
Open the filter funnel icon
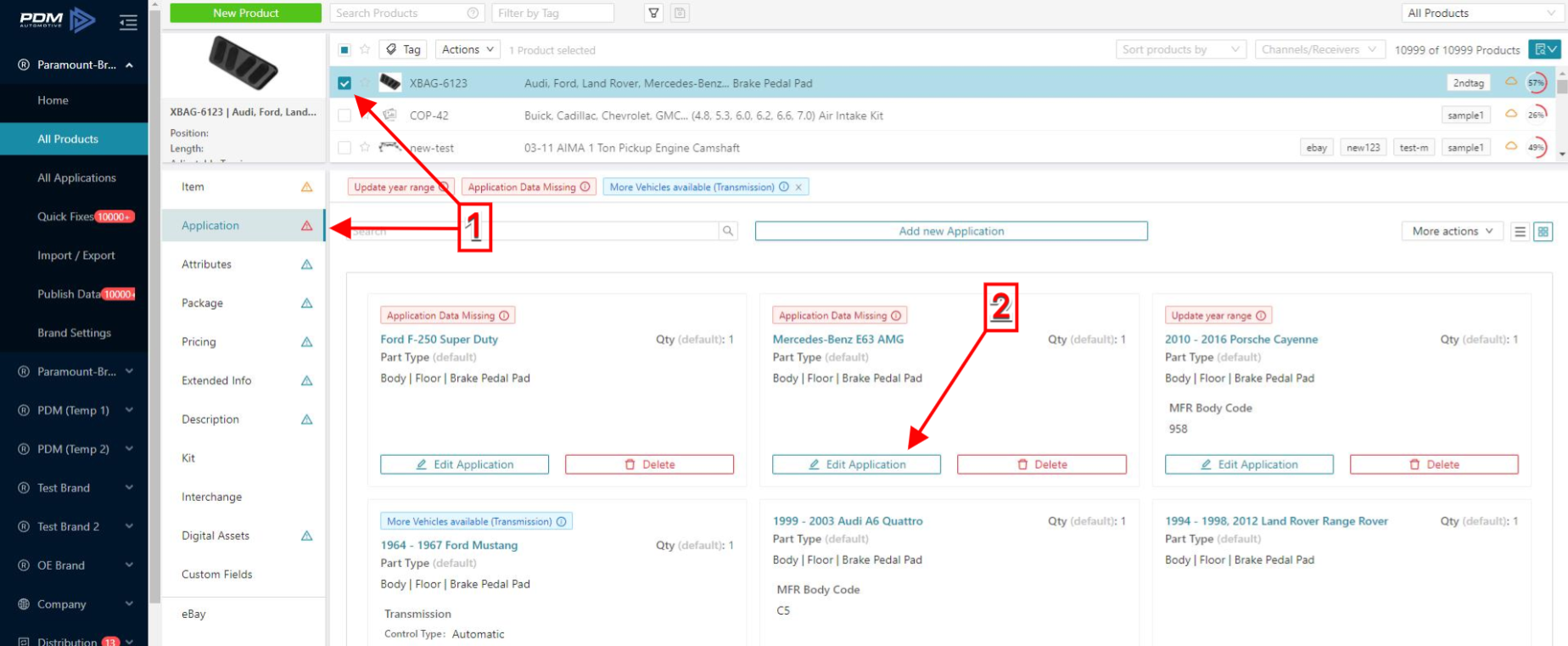(x=653, y=13)
